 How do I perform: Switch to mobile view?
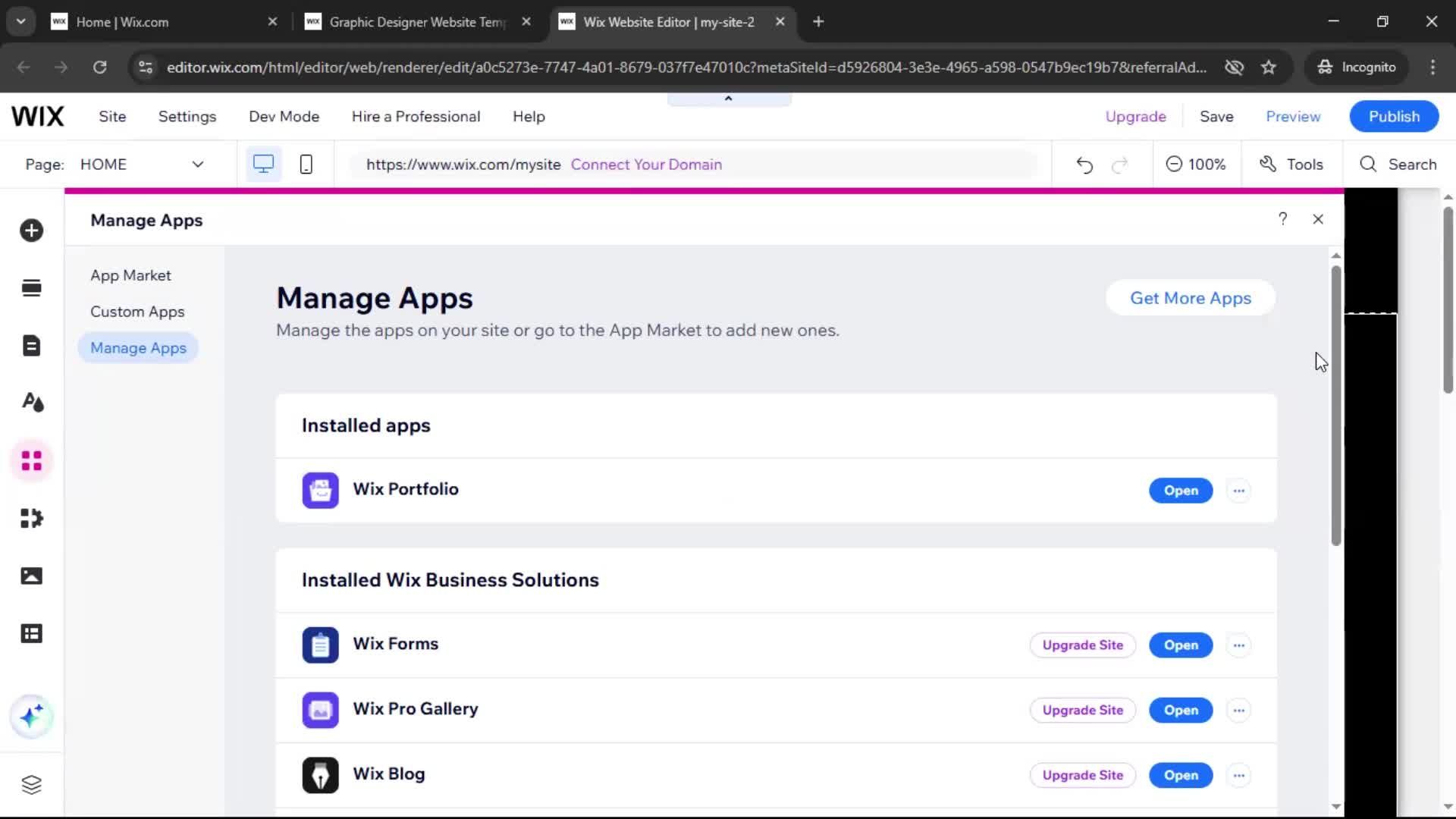pos(306,164)
